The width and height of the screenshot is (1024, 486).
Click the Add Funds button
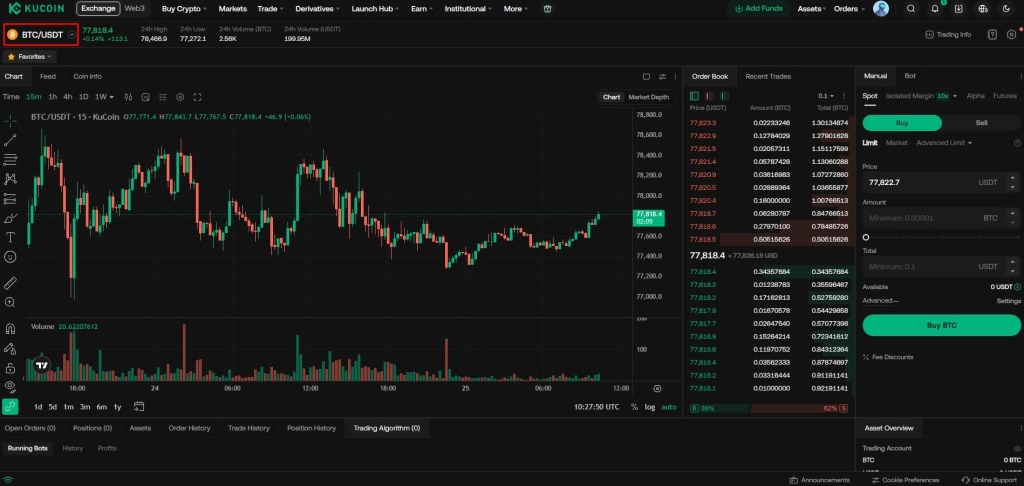tap(759, 8)
